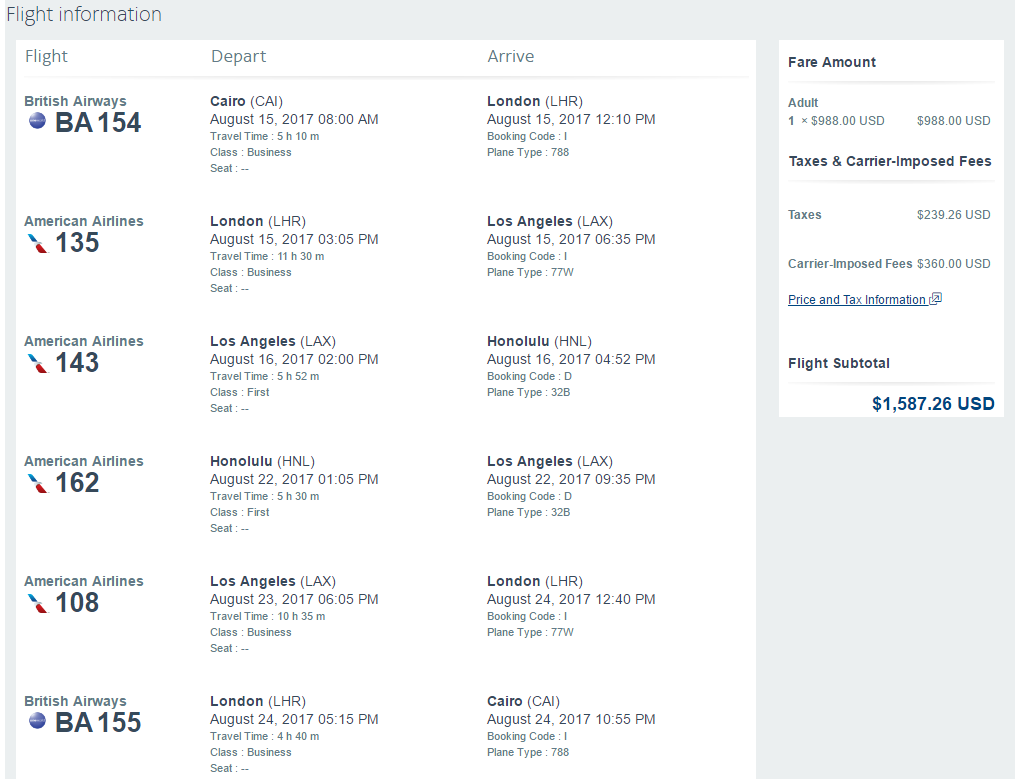
Task: Click the Depart column header
Action: 238,57
